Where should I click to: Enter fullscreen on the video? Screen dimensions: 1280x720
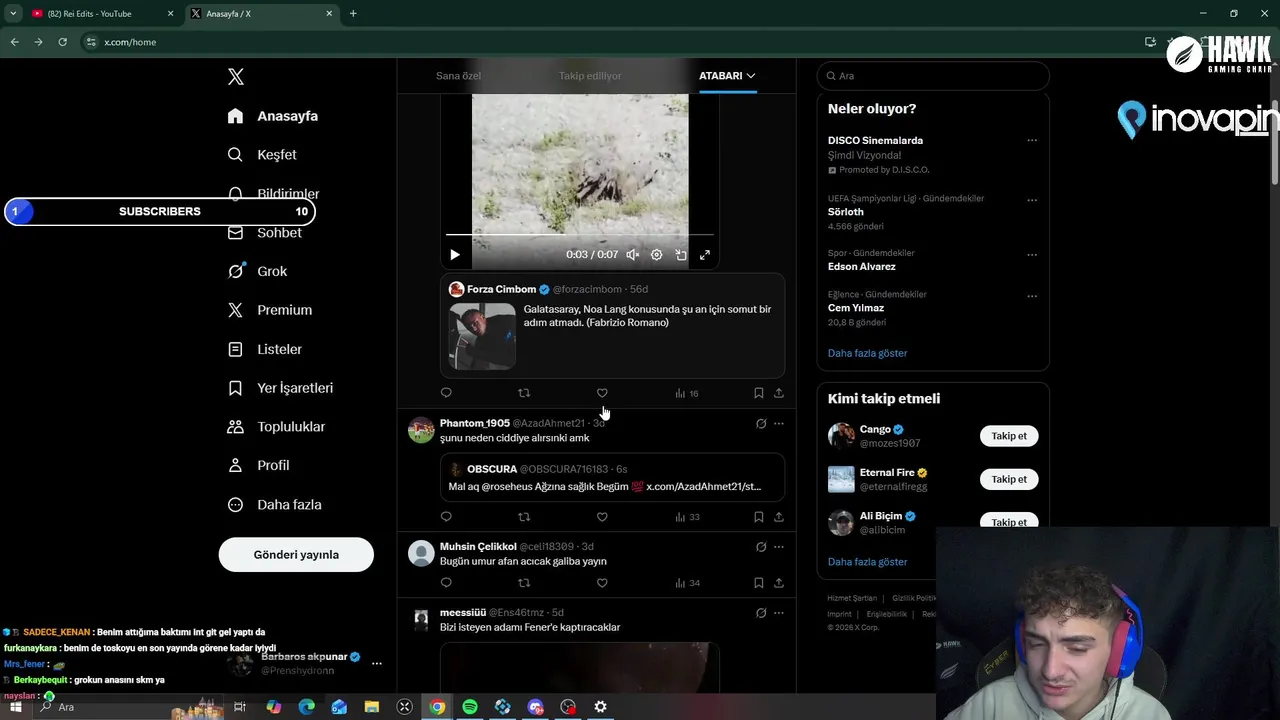tap(705, 255)
